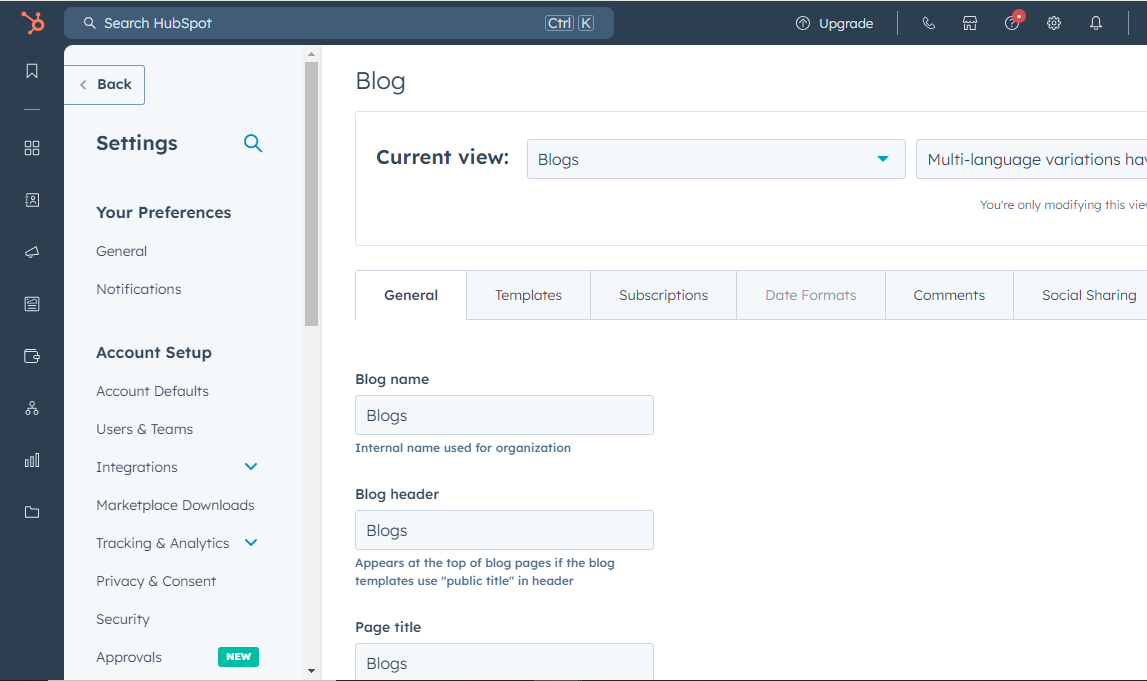Open the Marketing megaphone icon

pos(32,252)
